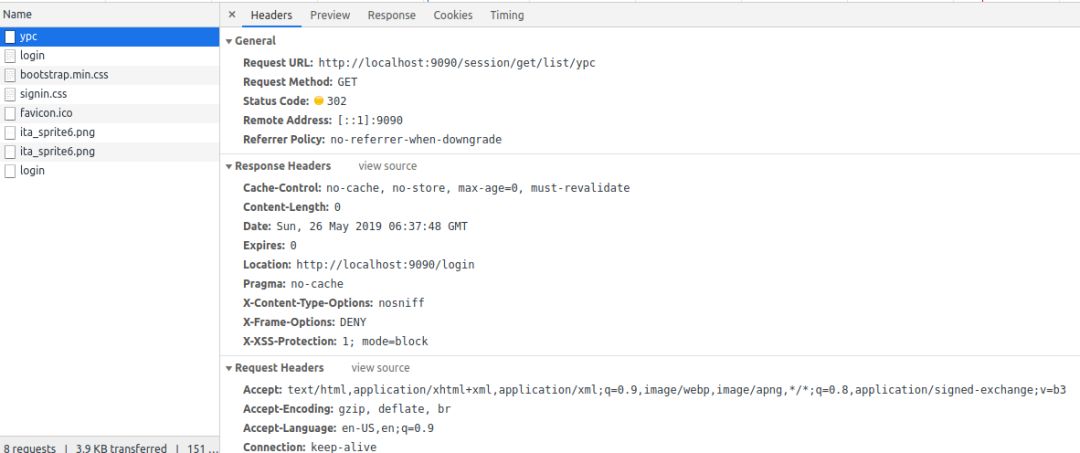1080x453 pixels.
Task: Click the Name column header
Action: (17, 15)
